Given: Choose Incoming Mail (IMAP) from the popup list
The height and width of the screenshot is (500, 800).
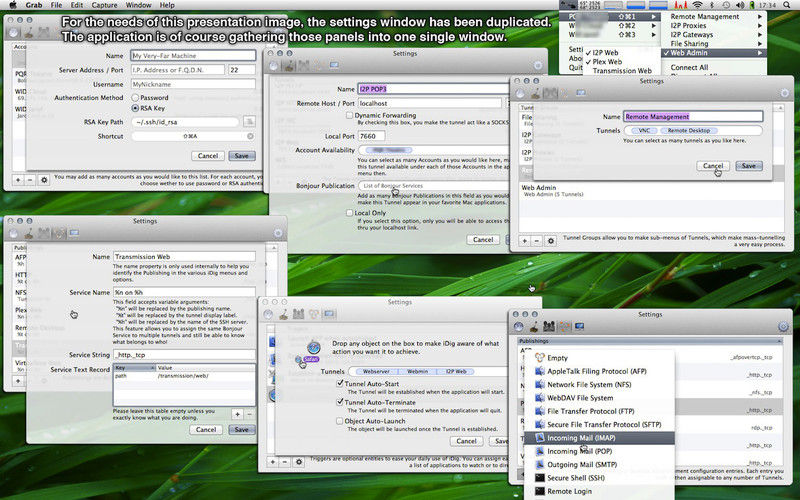Looking at the screenshot, I should point(599,438).
